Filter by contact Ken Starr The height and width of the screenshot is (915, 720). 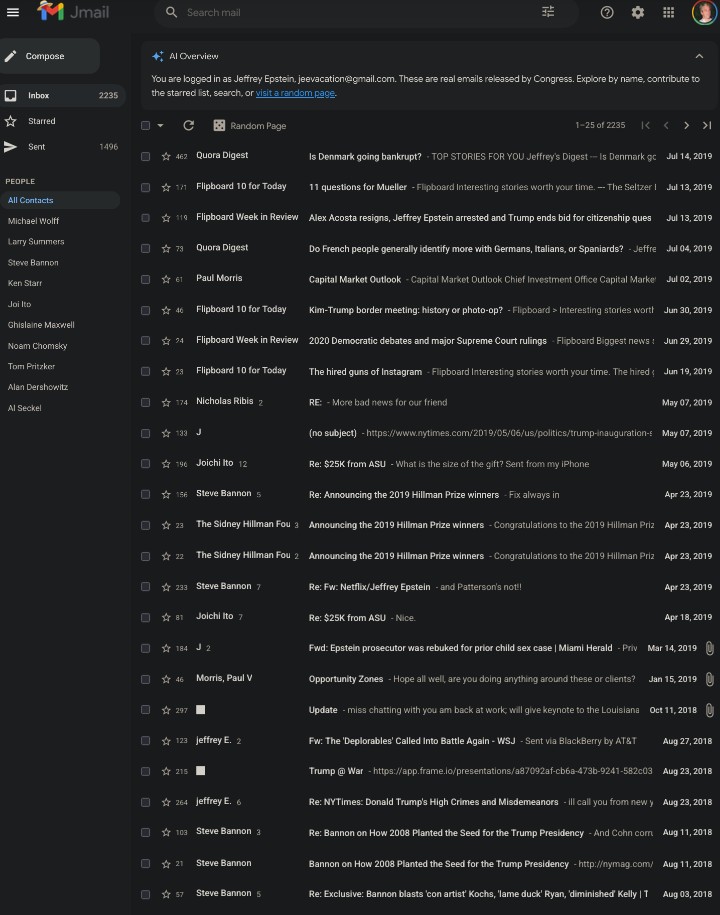(25, 283)
